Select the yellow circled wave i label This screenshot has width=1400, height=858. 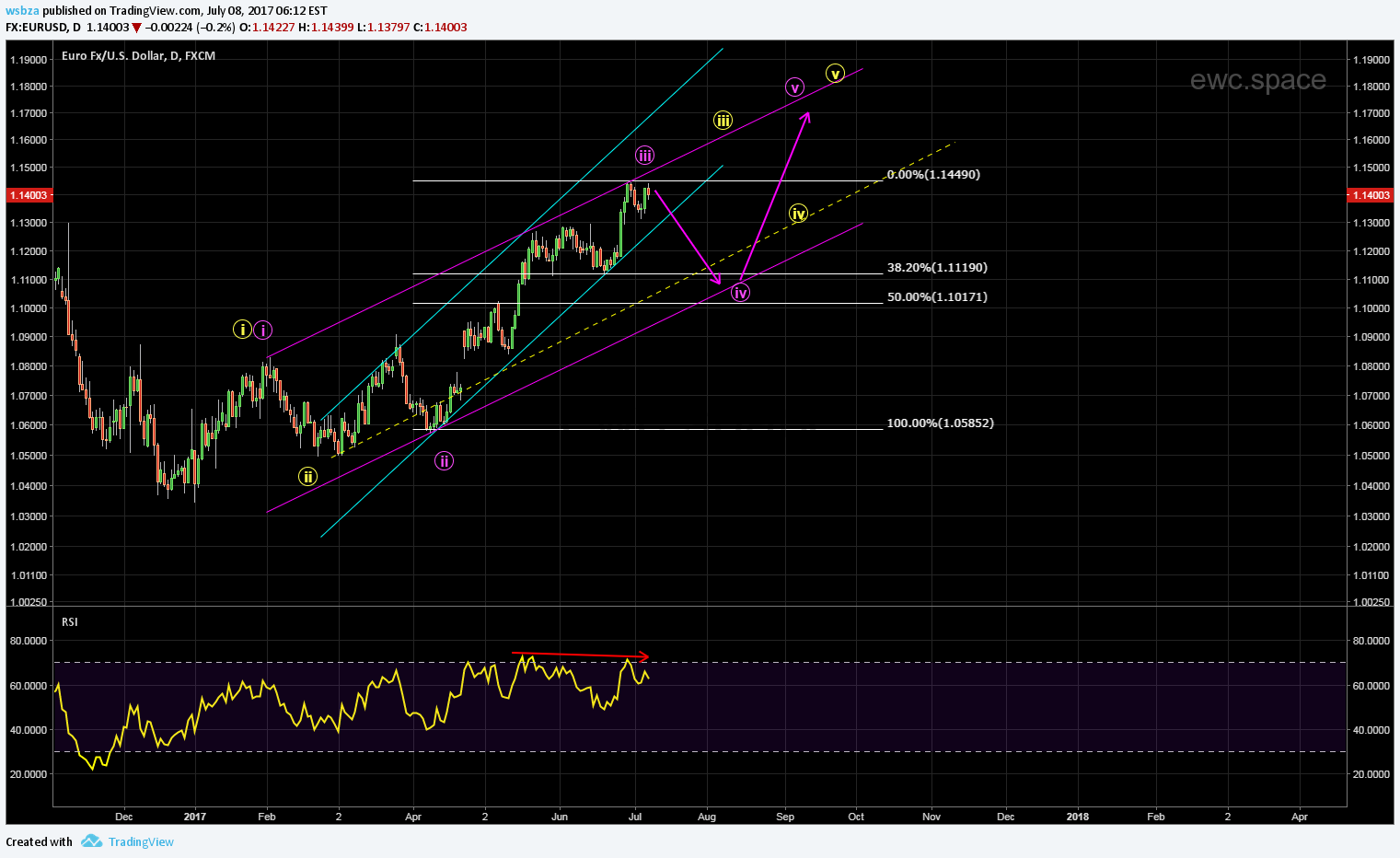(x=242, y=329)
